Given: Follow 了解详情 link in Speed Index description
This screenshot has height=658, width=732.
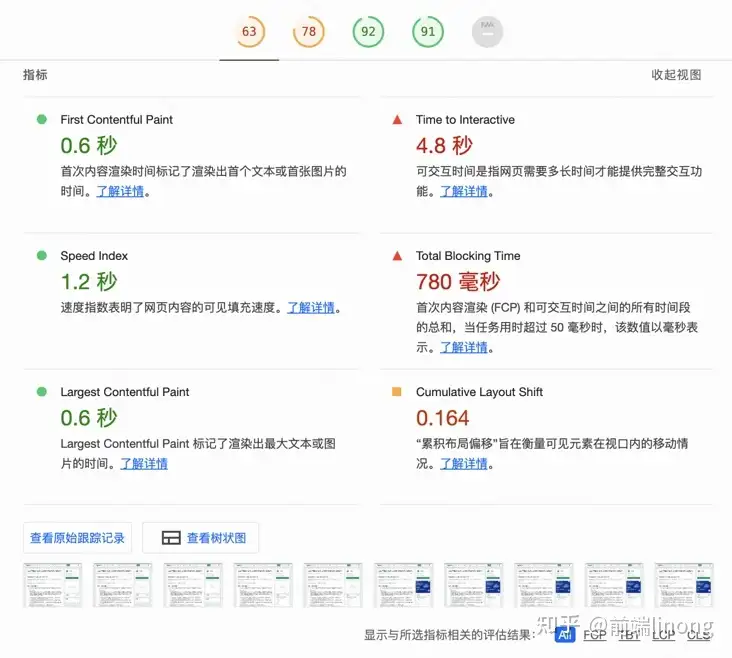Looking at the screenshot, I should [x=311, y=308].
